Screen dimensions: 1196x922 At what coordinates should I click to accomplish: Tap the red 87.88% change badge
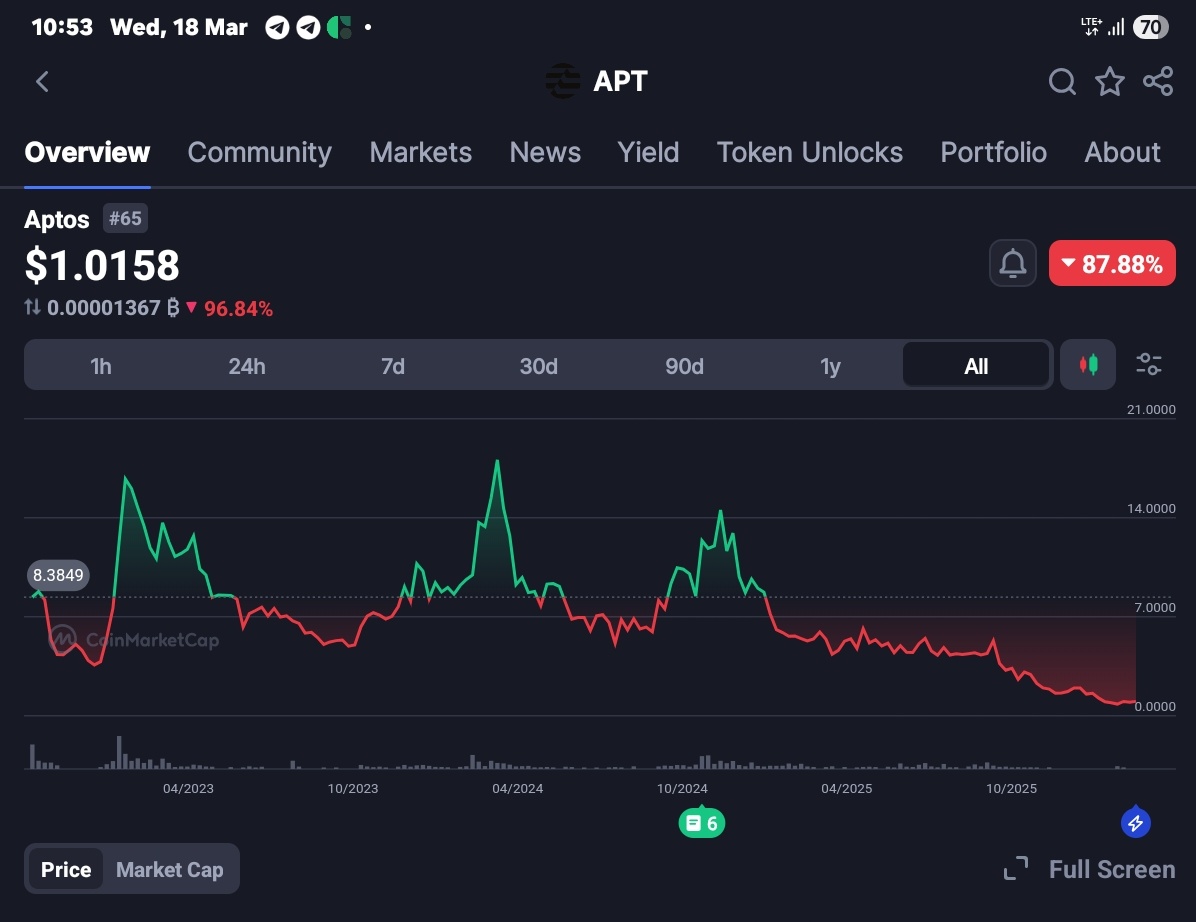pyautogui.click(x=1111, y=263)
